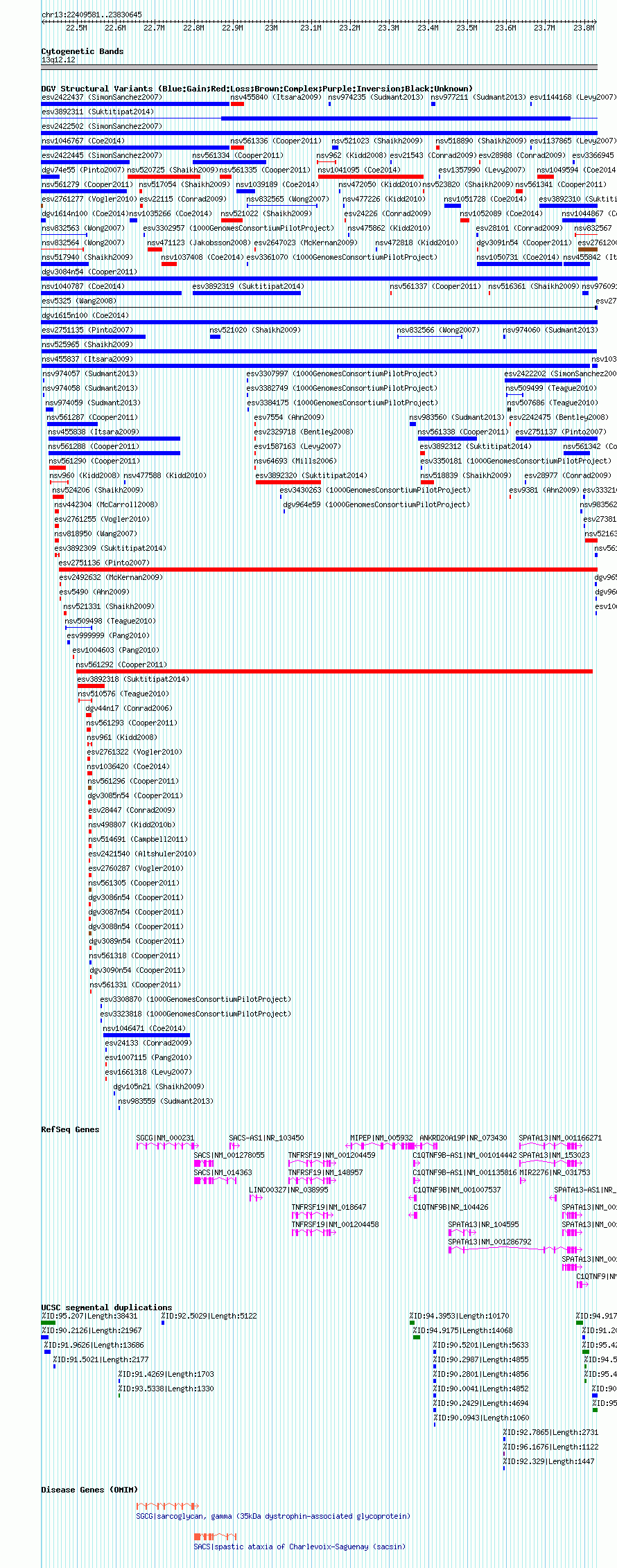Click variant nsv514691 (Campbell2011)
The height and width of the screenshot is (1568, 617).
click(x=137, y=839)
